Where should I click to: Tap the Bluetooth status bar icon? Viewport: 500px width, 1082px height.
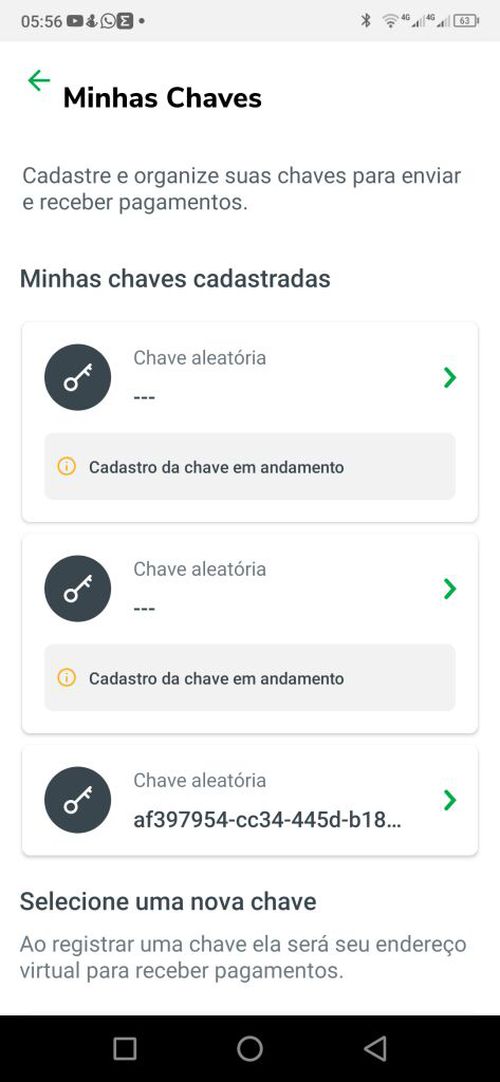click(x=366, y=21)
